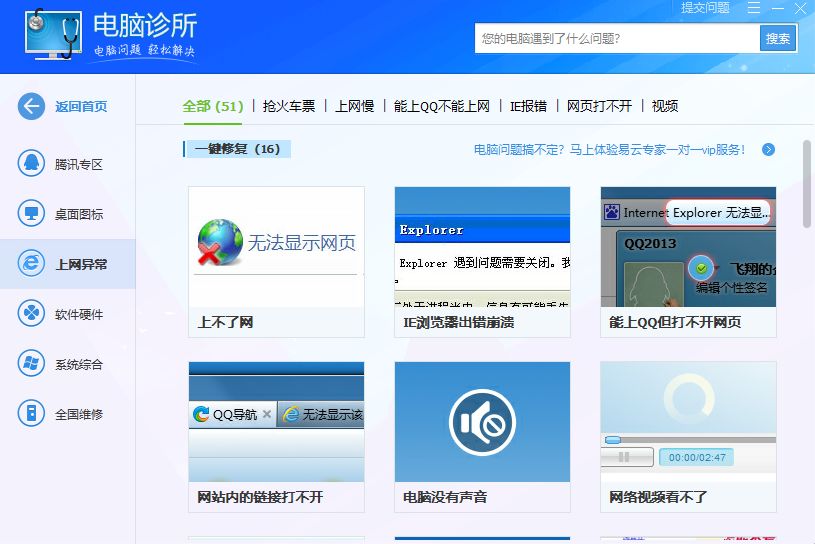Open the IE浏览器出错崩溃 thumbnail
The width and height of the screenshot is (815, 544).
click(x=482, y=247)
